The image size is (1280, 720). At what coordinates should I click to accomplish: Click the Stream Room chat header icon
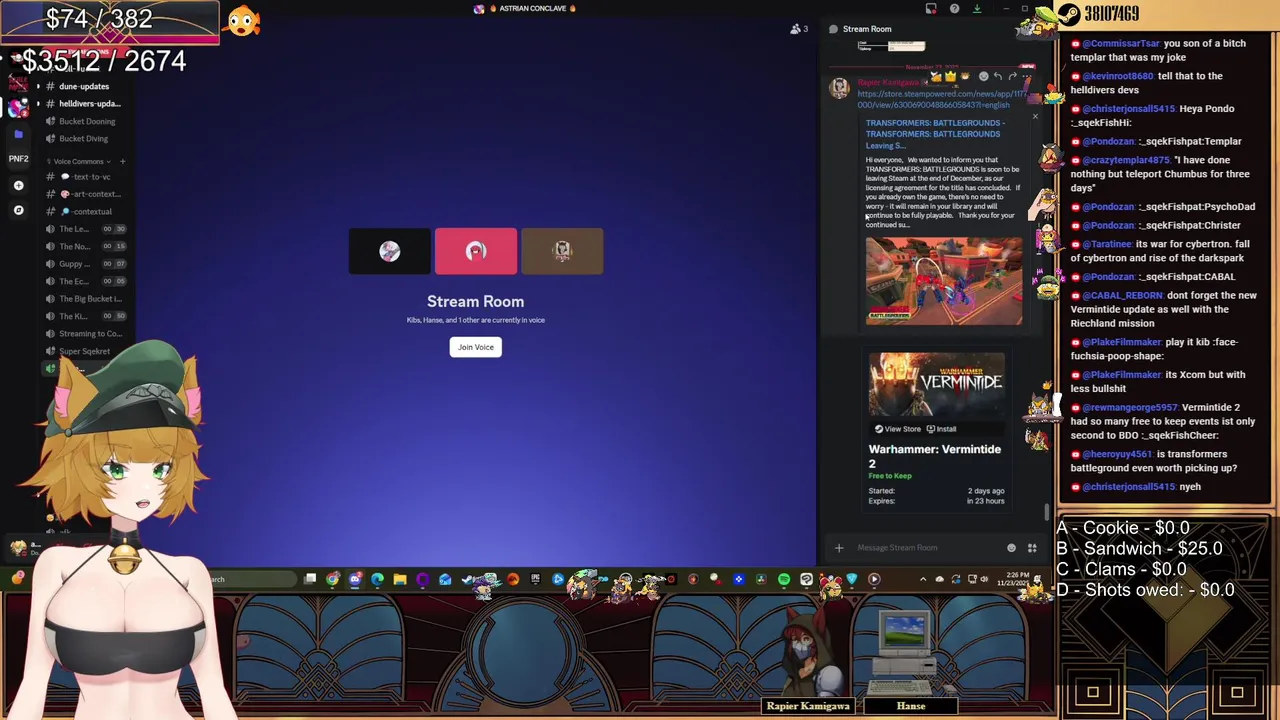click(x=833, y=29)
